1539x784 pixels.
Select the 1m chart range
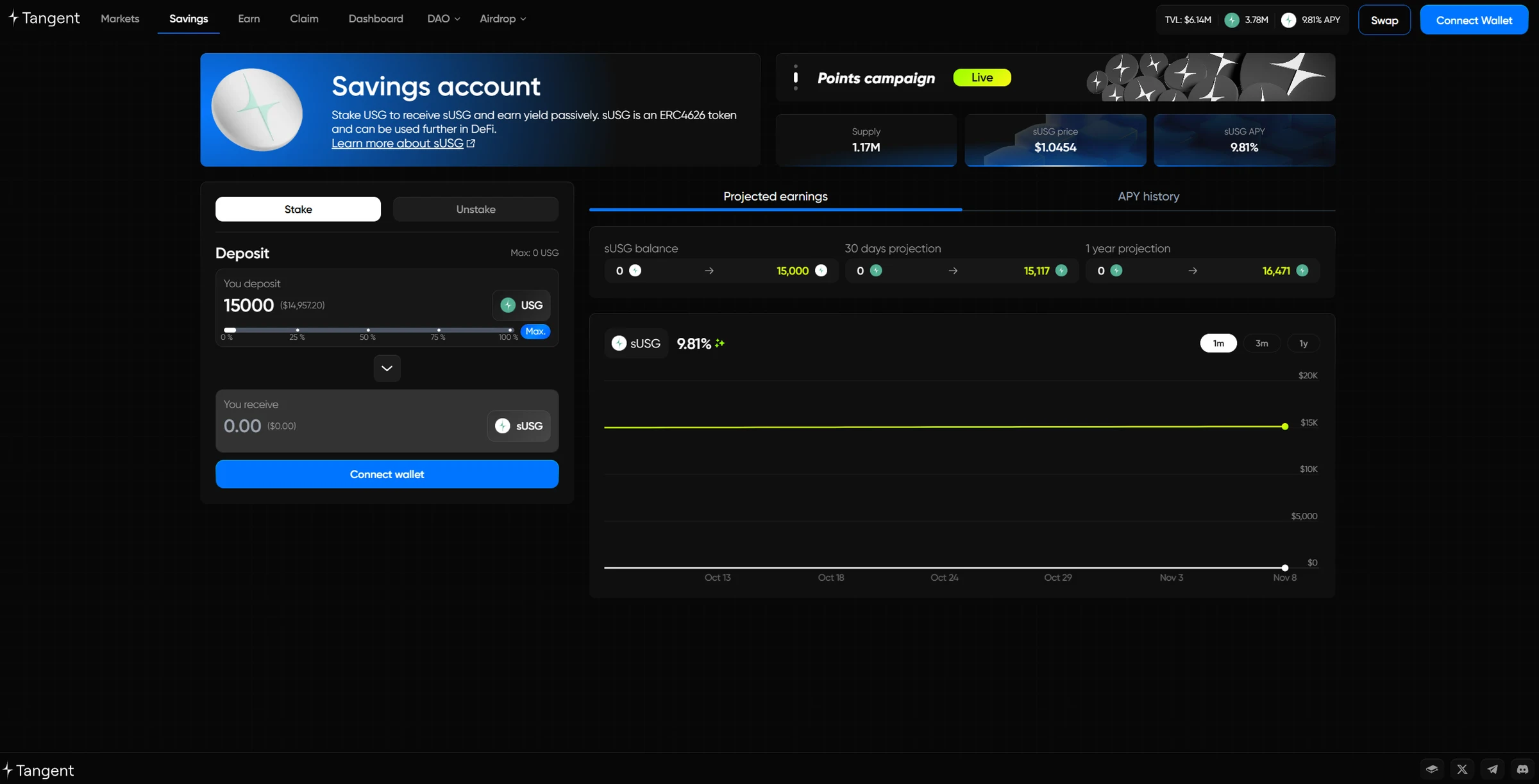point(1218,344)
